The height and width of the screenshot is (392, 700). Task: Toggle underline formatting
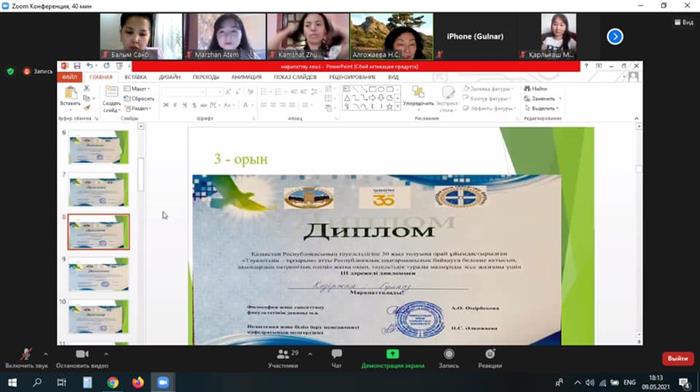pyautogui.click(x=184, y=105)
